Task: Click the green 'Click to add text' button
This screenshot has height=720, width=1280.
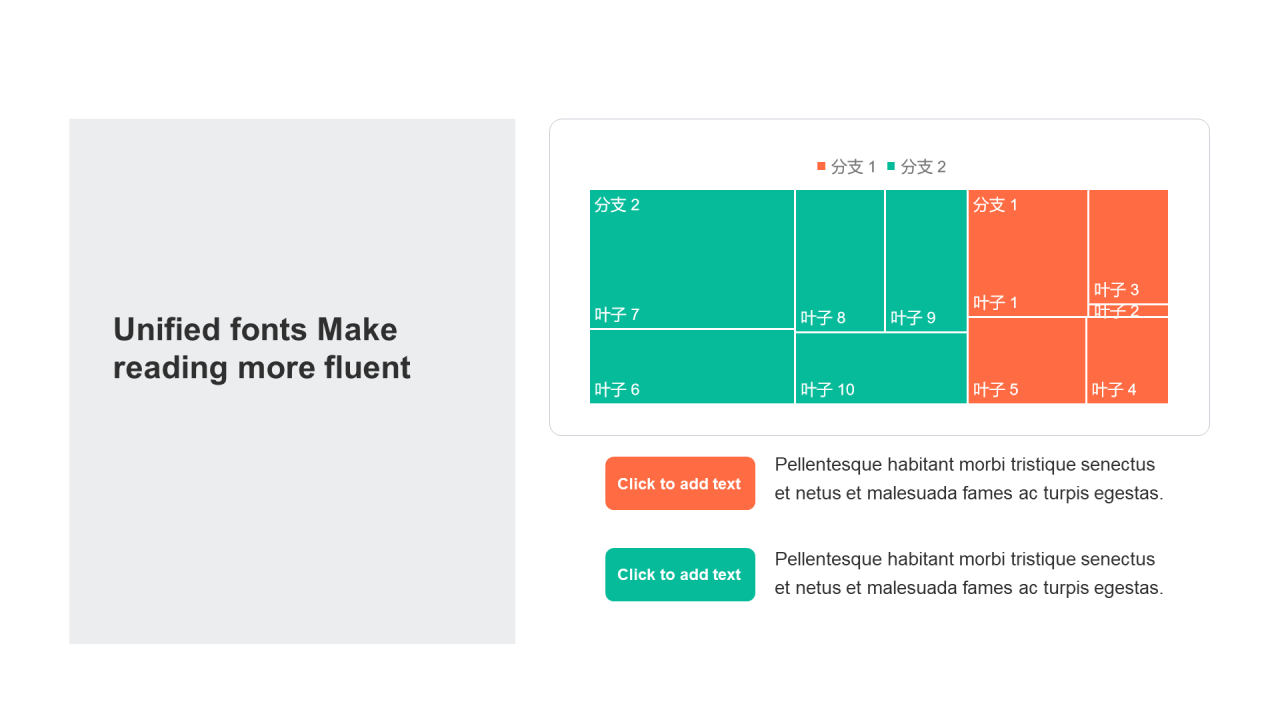Action: (680, 575)
